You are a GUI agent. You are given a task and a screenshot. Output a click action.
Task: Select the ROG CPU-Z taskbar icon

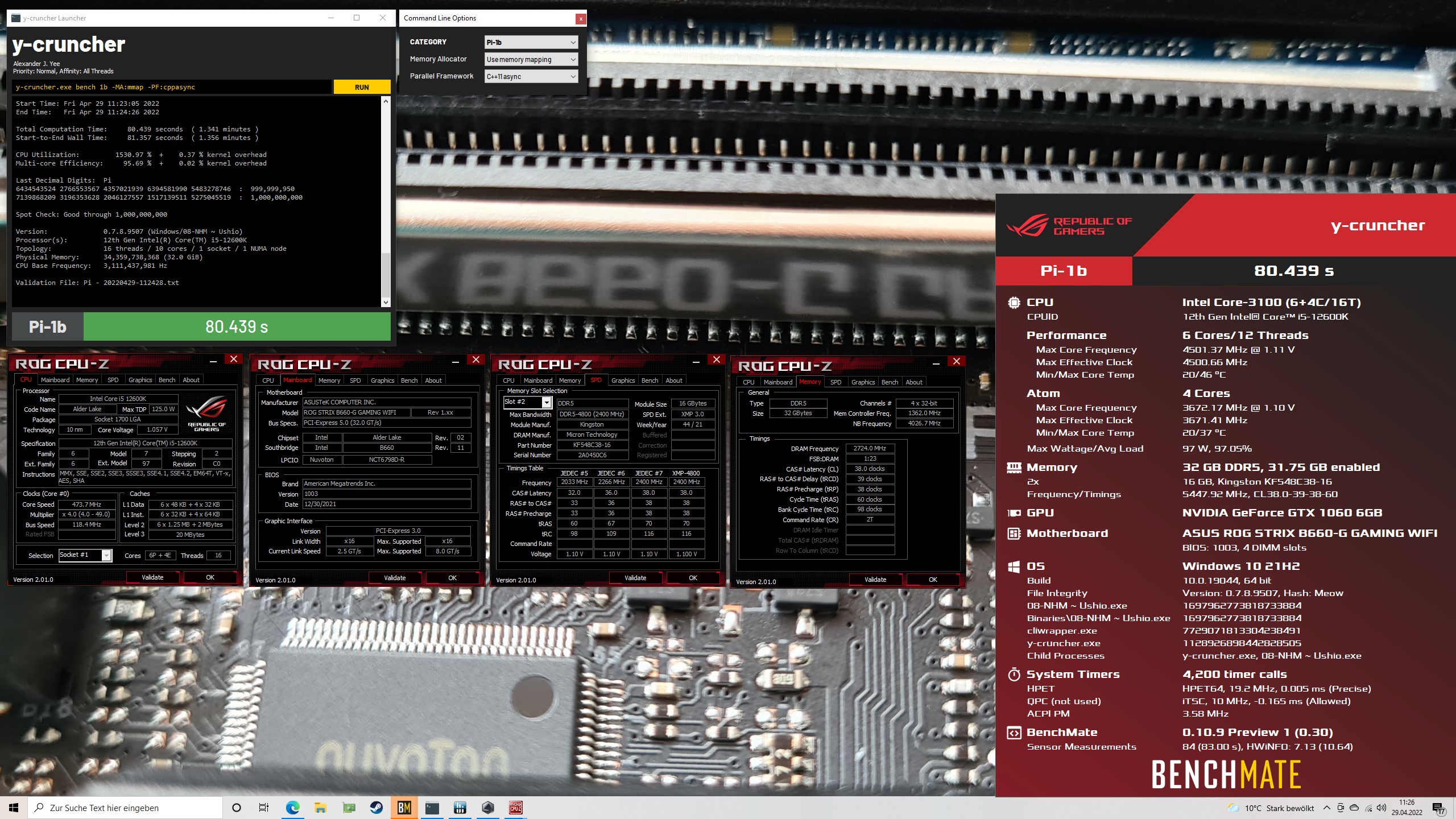pyautogui.click(x=516, y=808)
